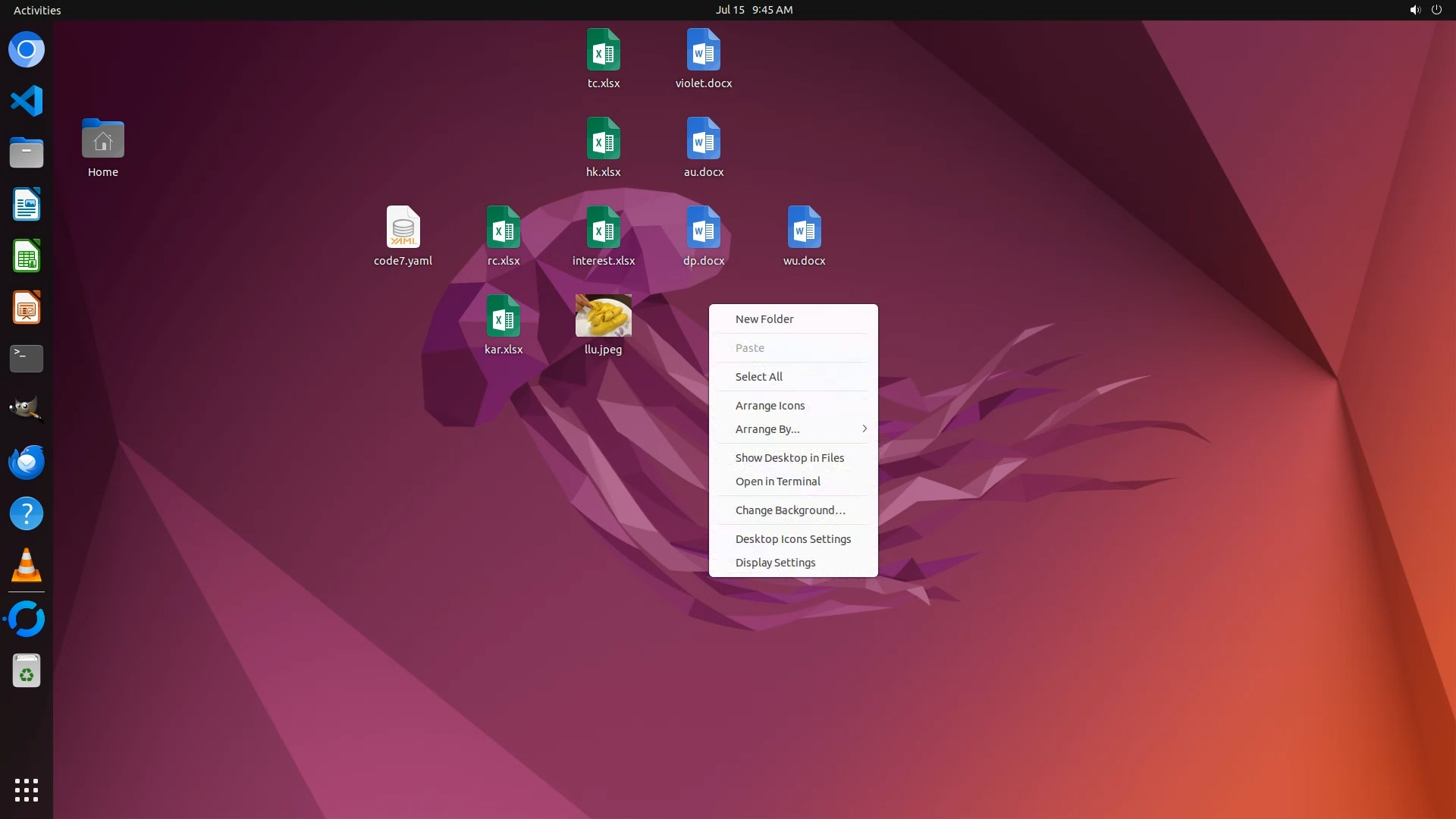
Task: Click the Activities button
Action: (x=37, y=10)
